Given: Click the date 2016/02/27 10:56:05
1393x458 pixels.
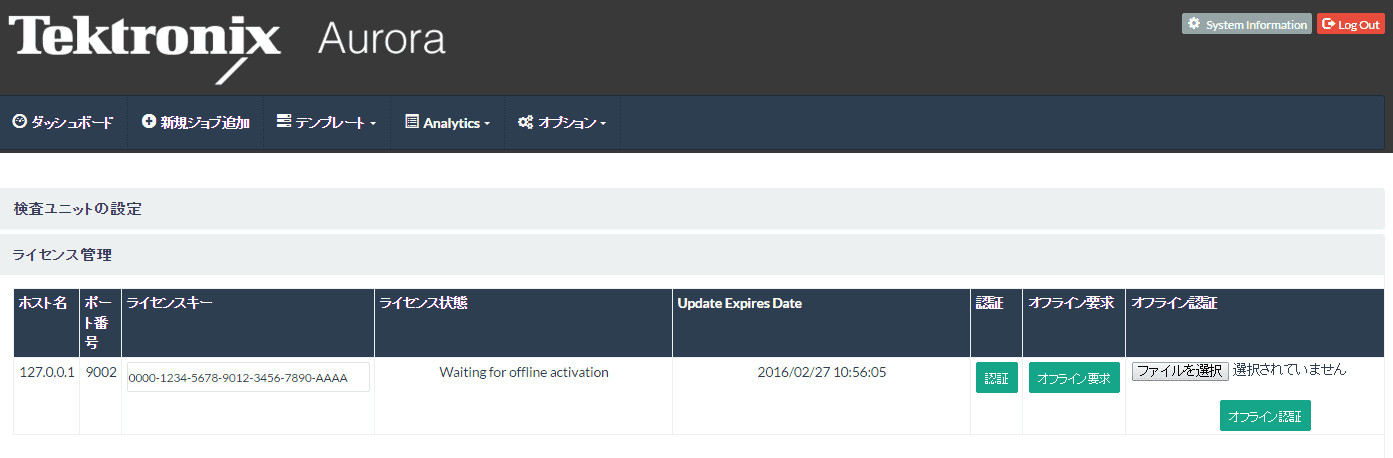Looking at the screenshot, I should tap(822, 372).
